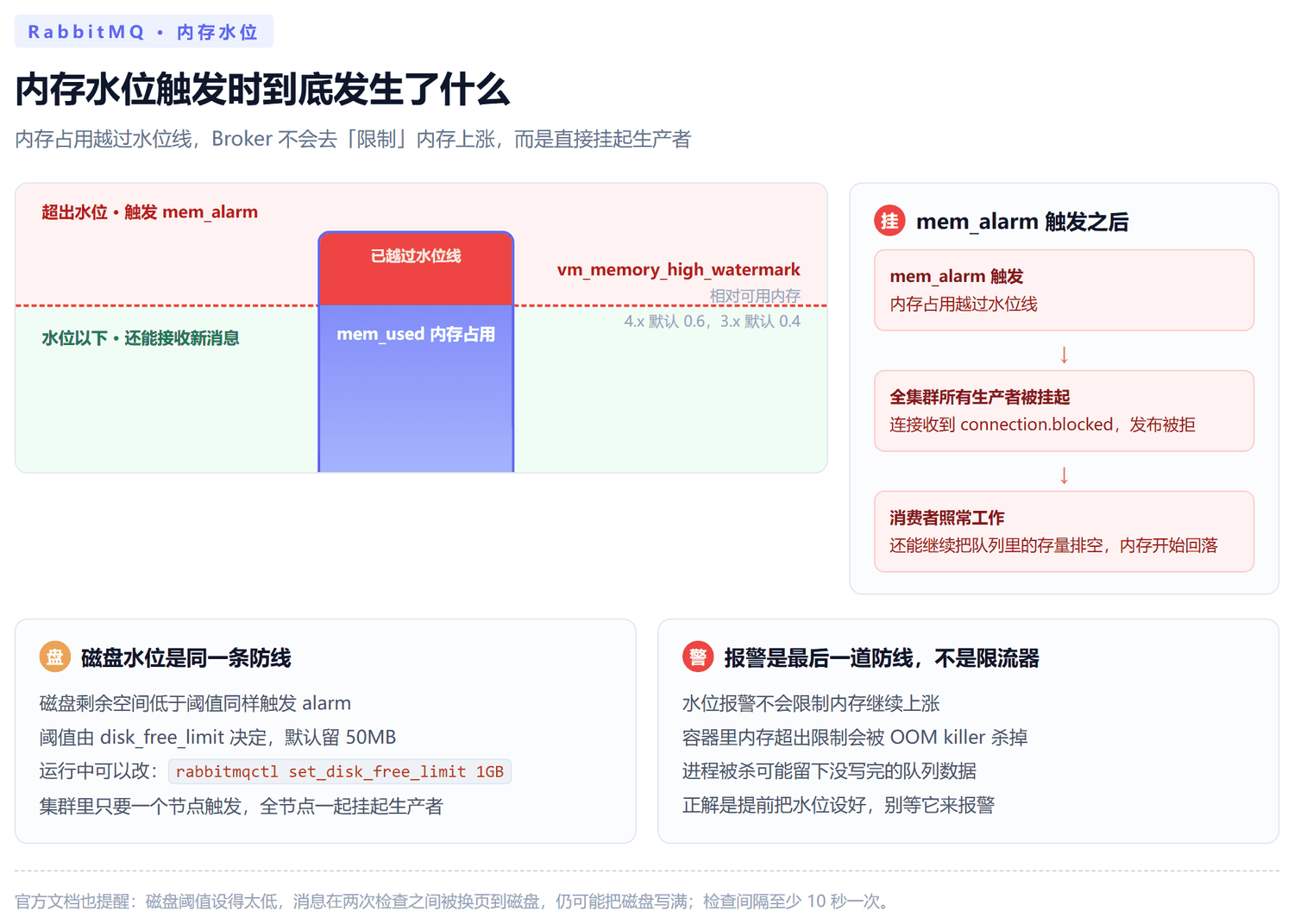Click the 磁盘剩余空间低于阈值同样触发 alarm line
This screenshot has height=924, width=1294.
[x=195, y=703]
